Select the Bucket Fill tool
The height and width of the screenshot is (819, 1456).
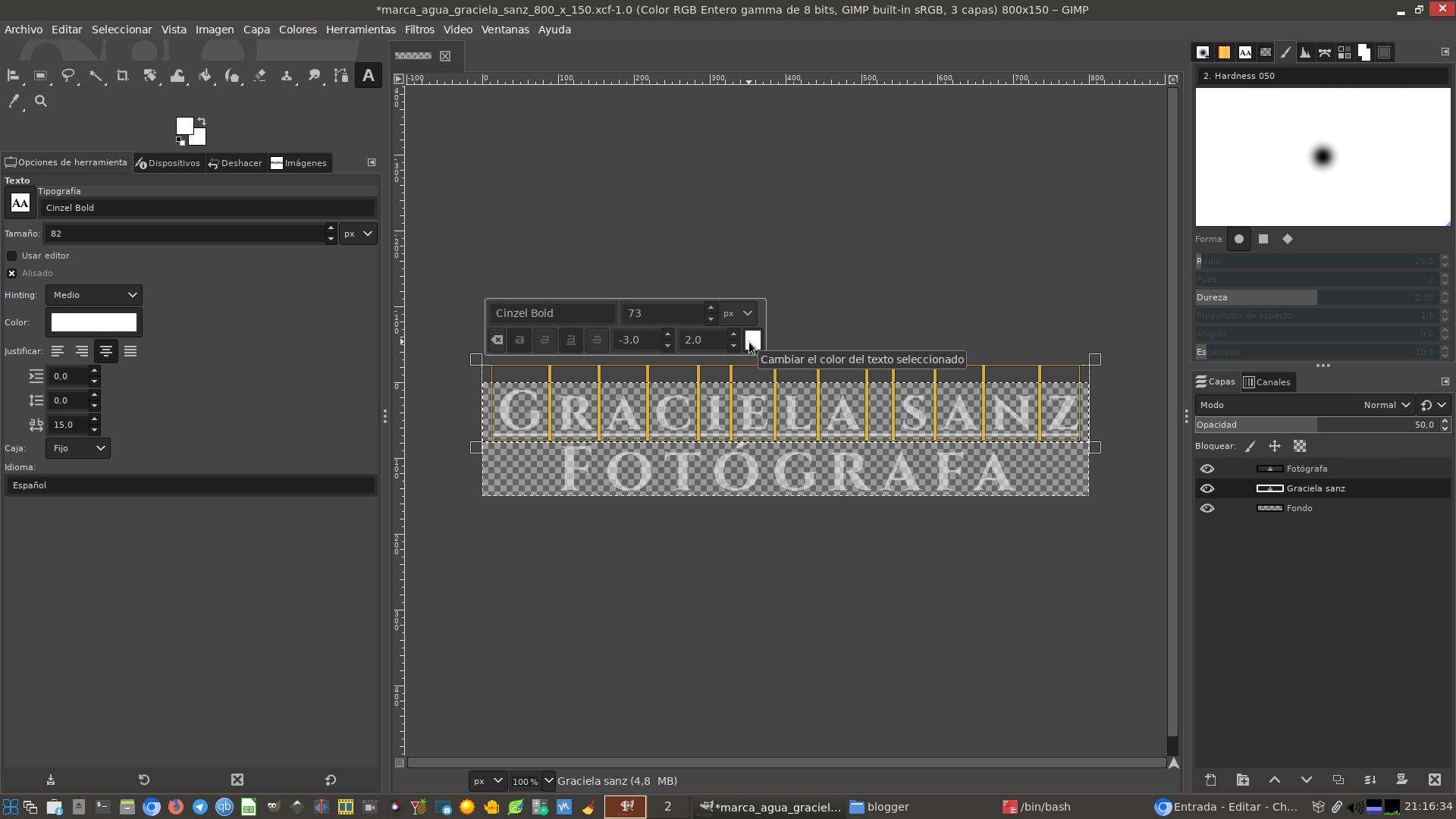(205, 76)
